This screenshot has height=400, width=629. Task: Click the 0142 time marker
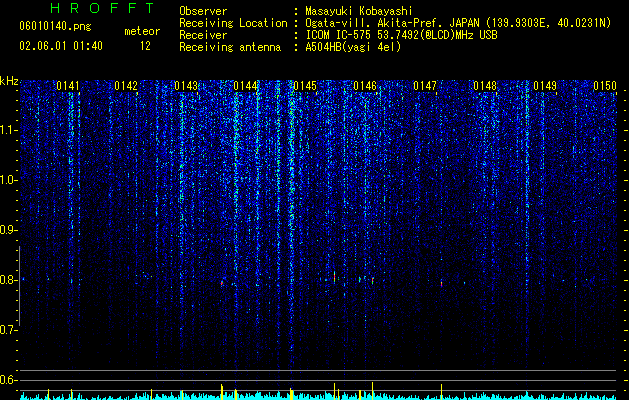click(126, 86)
